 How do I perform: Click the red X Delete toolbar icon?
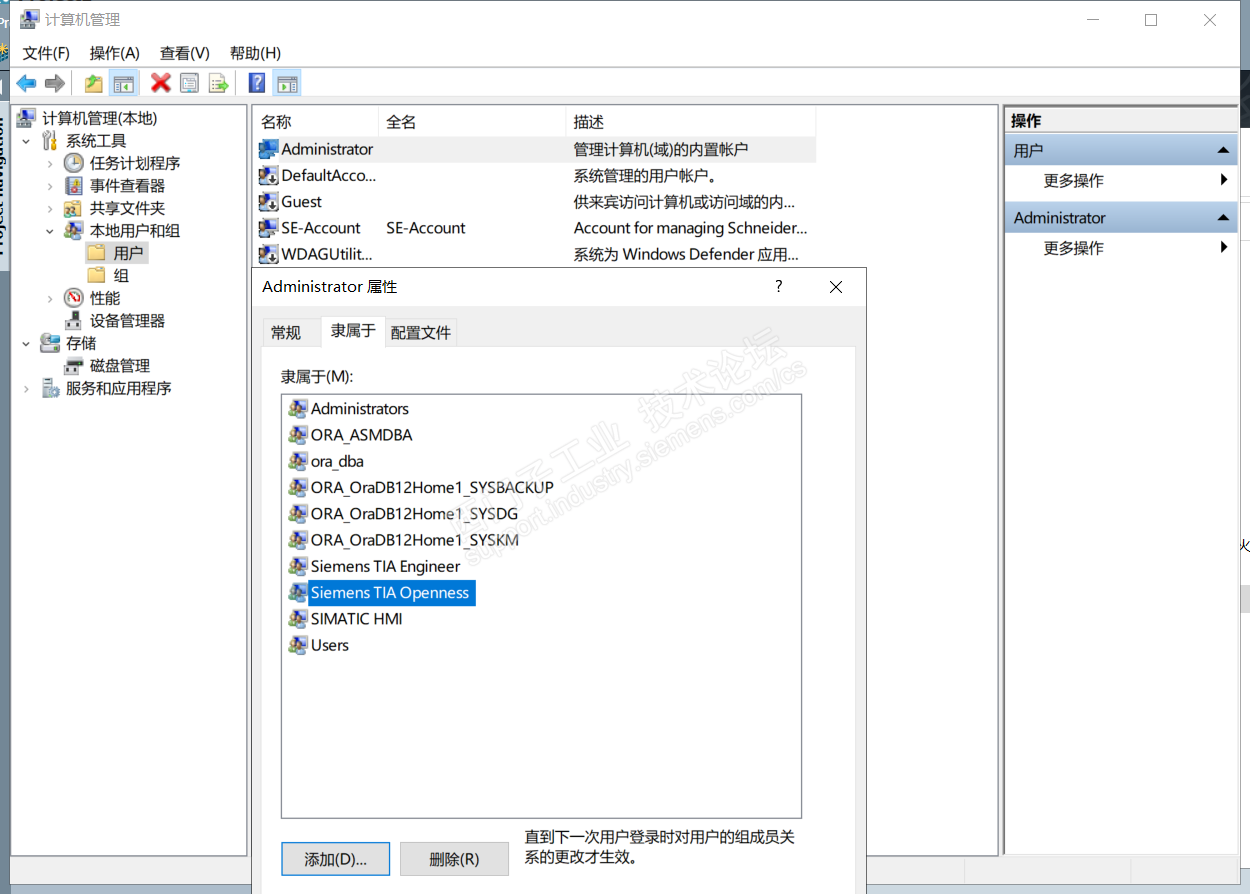click(x=160, y=83)
